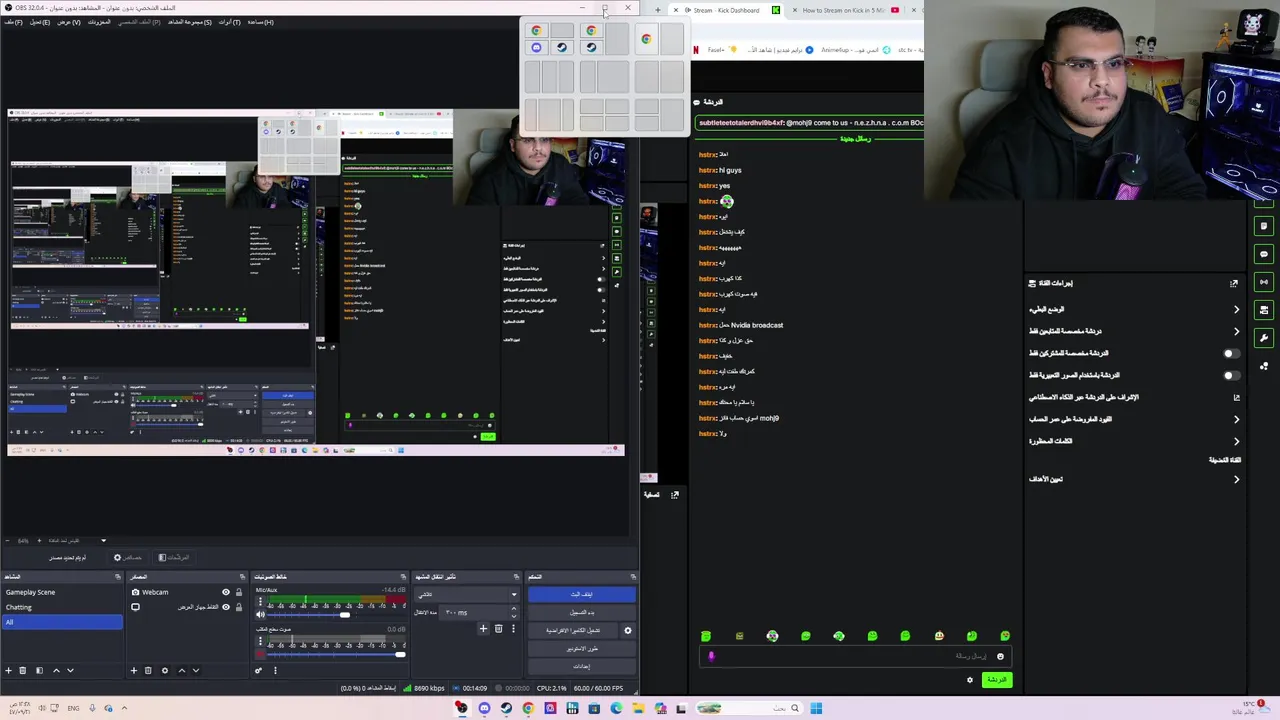Move selected scene up arrow

coord(56,670)
